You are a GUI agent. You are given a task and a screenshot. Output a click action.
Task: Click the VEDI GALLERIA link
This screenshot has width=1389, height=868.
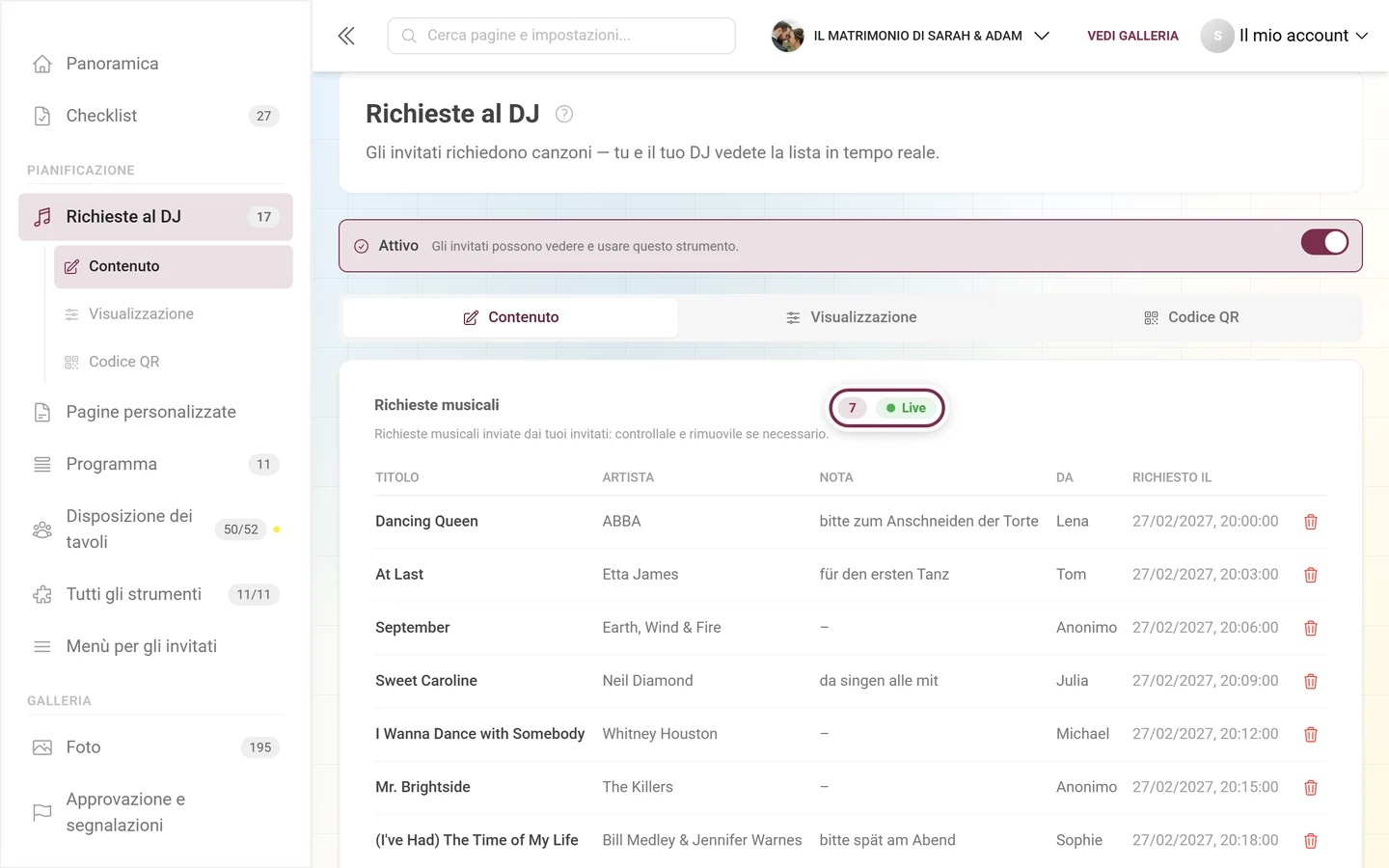[x=1132, y=36]
